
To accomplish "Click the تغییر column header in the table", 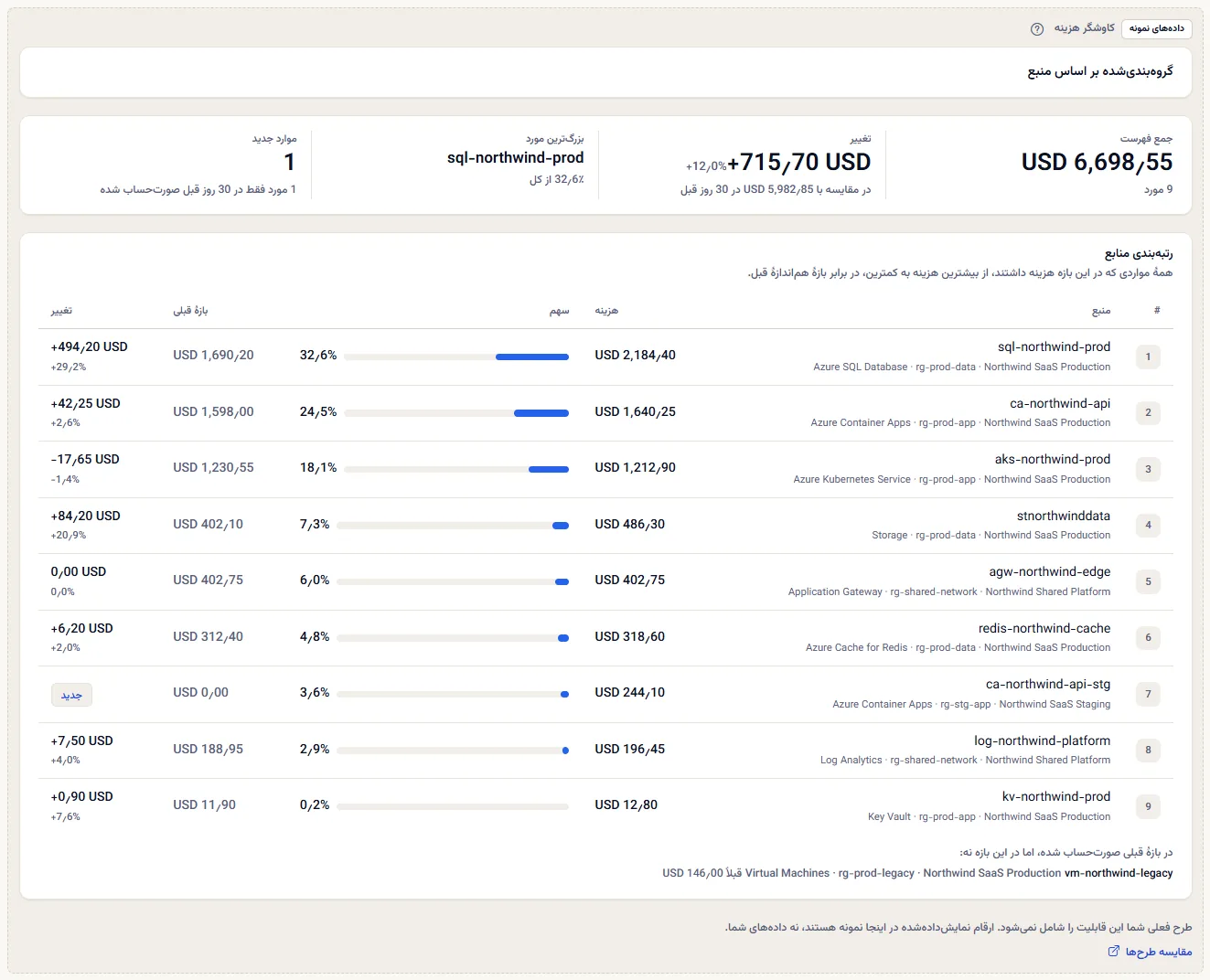I will tap(61, 311).
